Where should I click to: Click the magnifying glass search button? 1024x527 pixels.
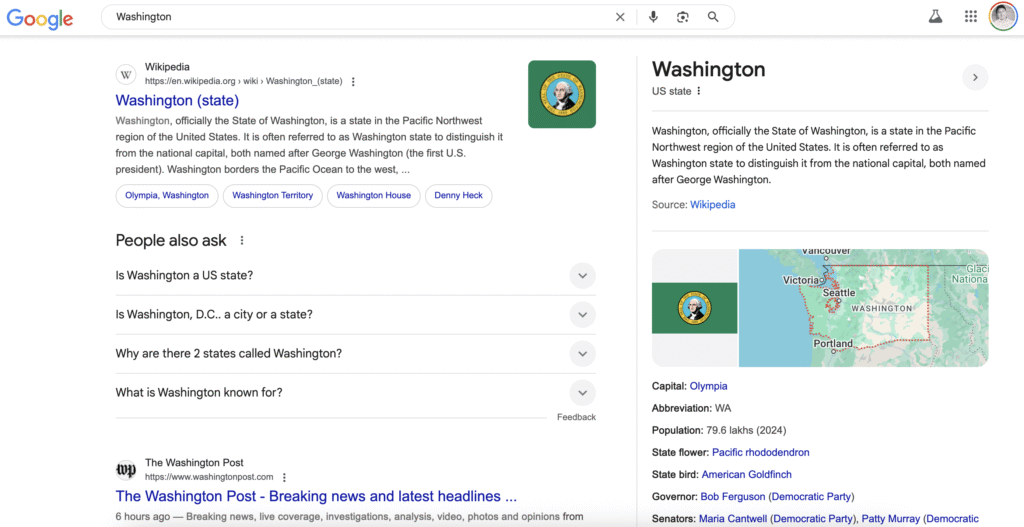(713, 17)
